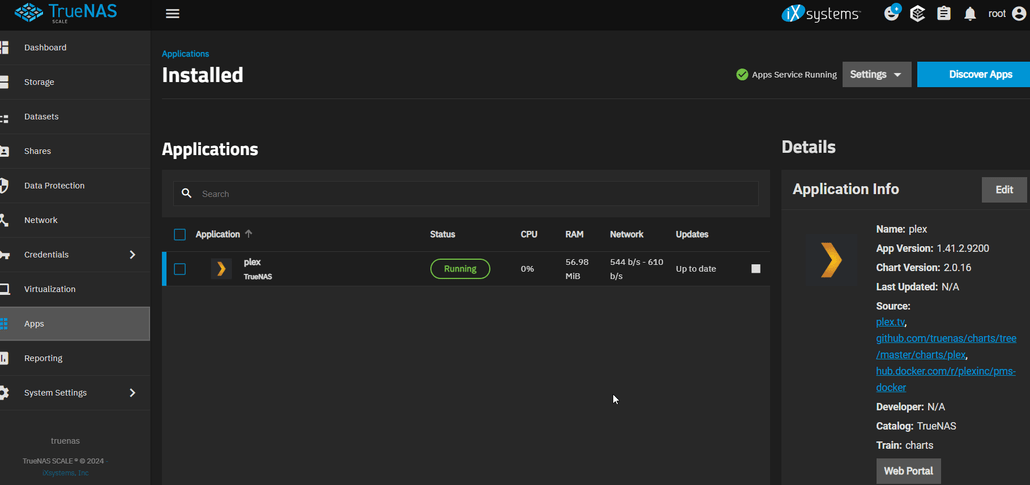This screenshot has width=1030, height=485.
Task: Click the App Version 1.41.2.9200 text
Action: pos(933,248)
